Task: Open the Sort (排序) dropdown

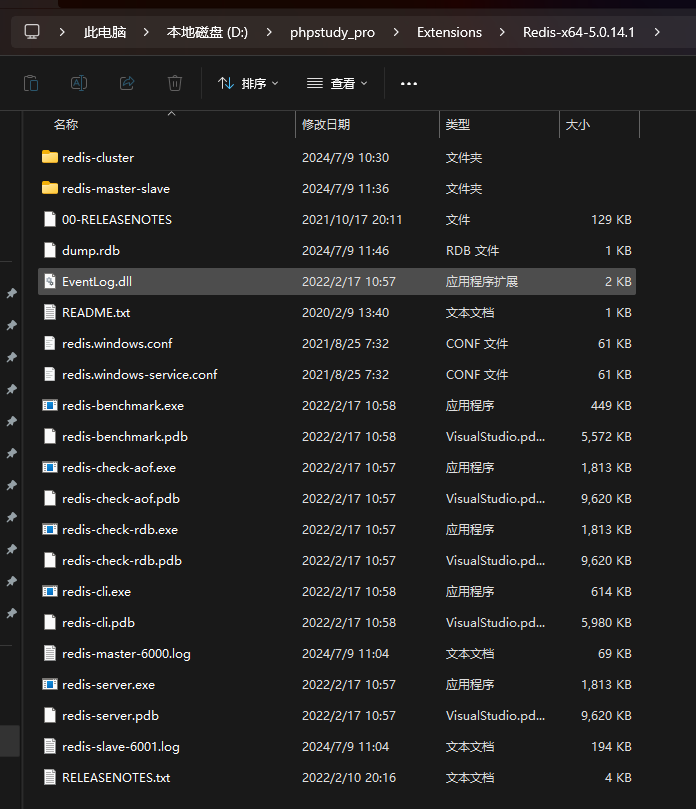Action: (x=248, y=83)
